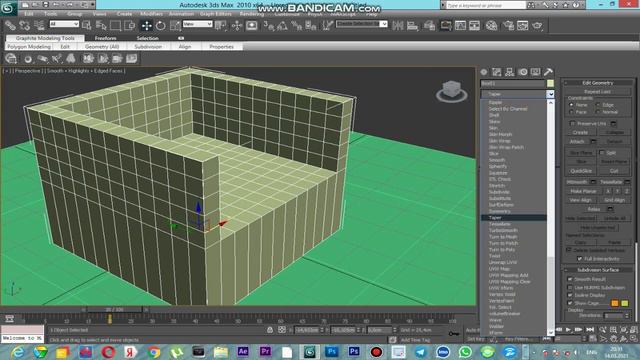Open the Create command panel tab

pyautogui.click(x=484, y=72)
